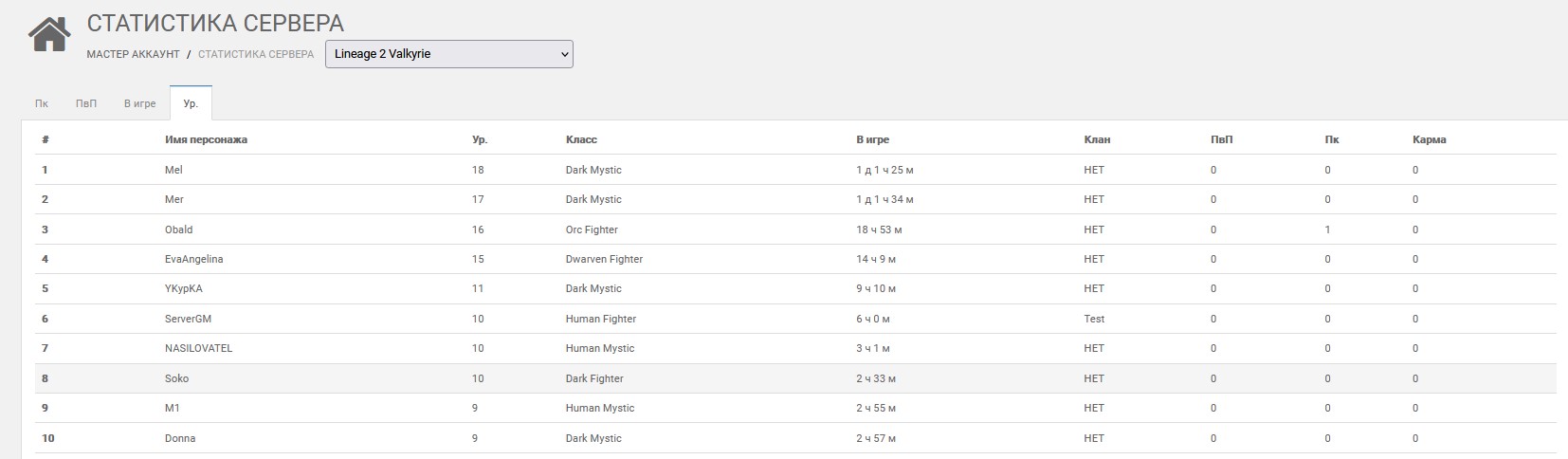The image size is (1568, 459).
Task: Click character name Donna in row 10
Action: (180, 438)
